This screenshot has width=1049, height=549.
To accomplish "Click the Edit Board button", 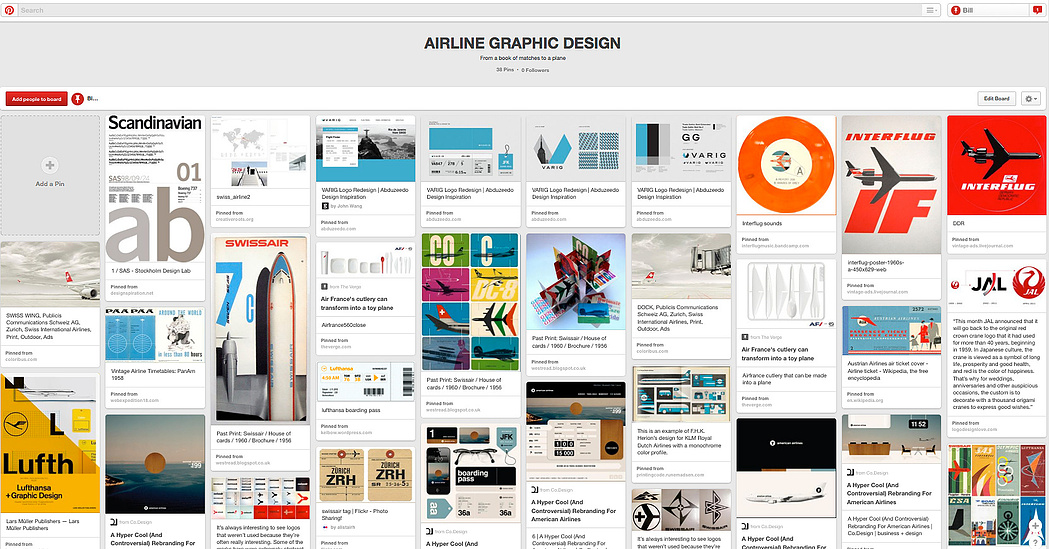I will coord(996,98).
